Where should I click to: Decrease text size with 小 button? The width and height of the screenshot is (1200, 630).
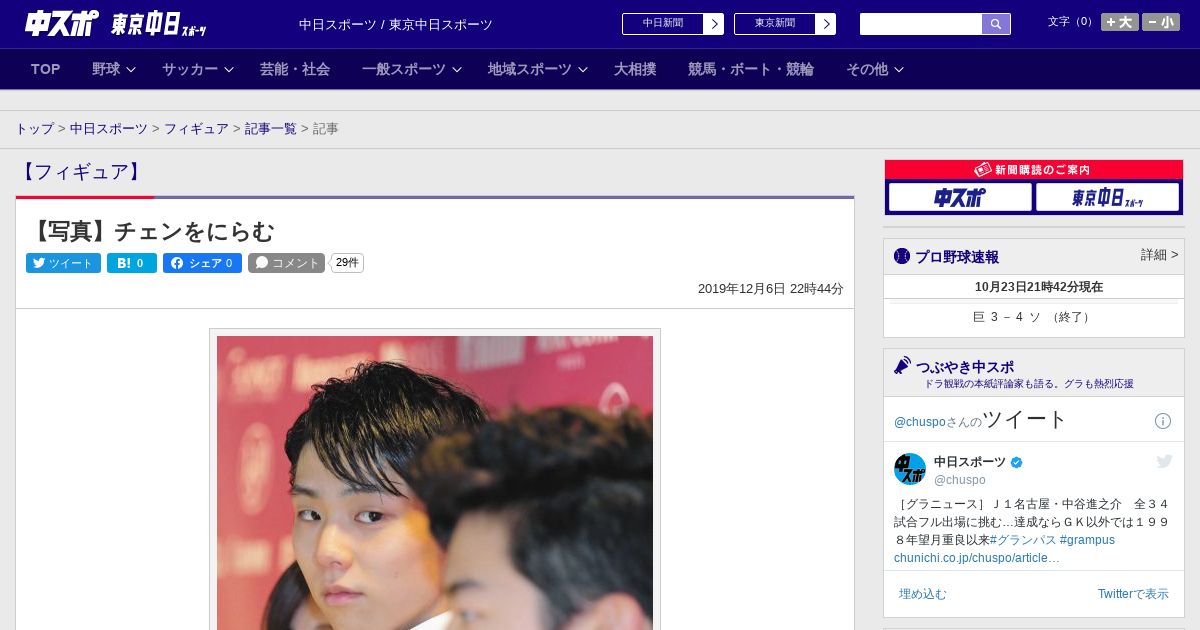click(x=1161, y=22)
